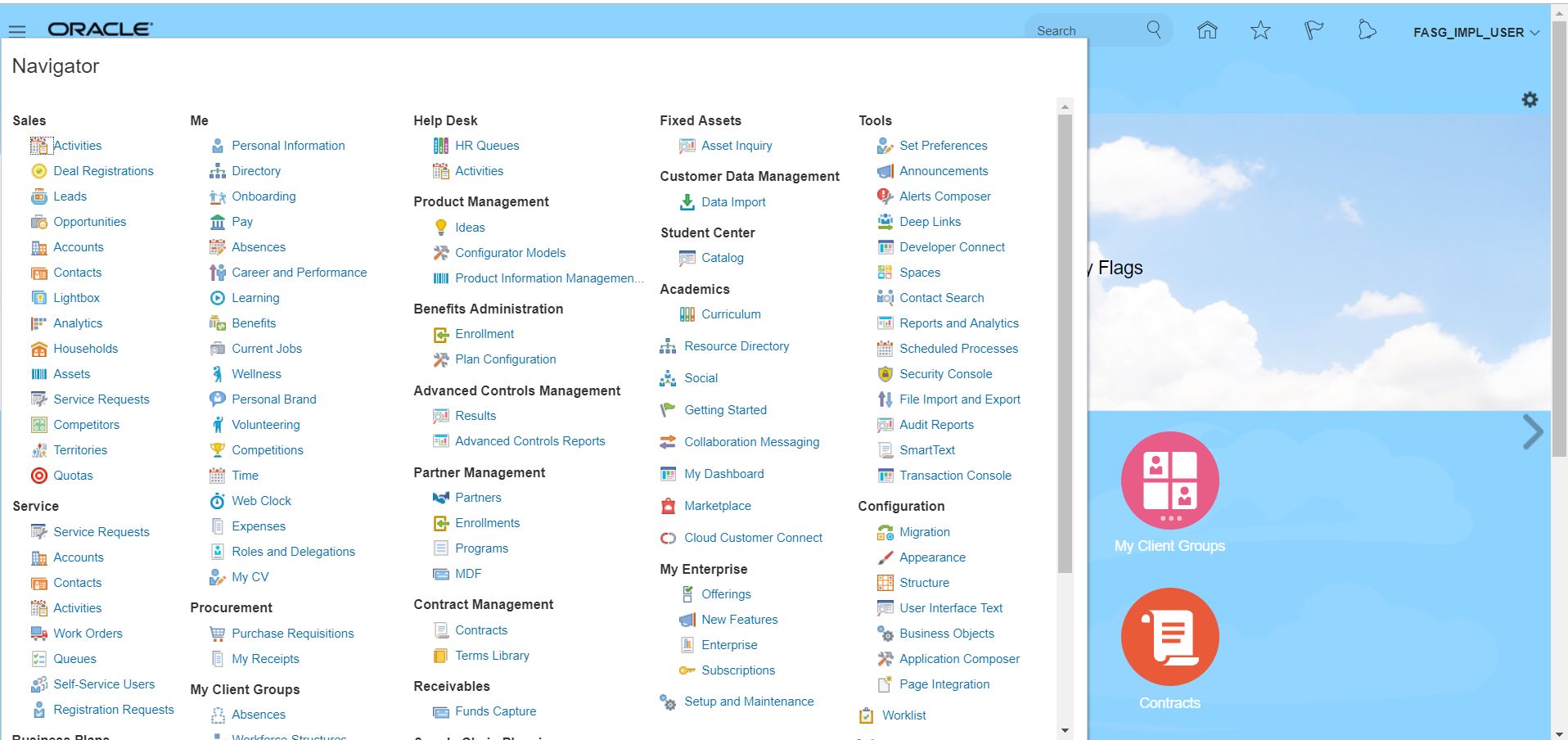The image size is (1568, 740).
Task: Click the right chevron to show more
Action: (x=1532, y=432)
